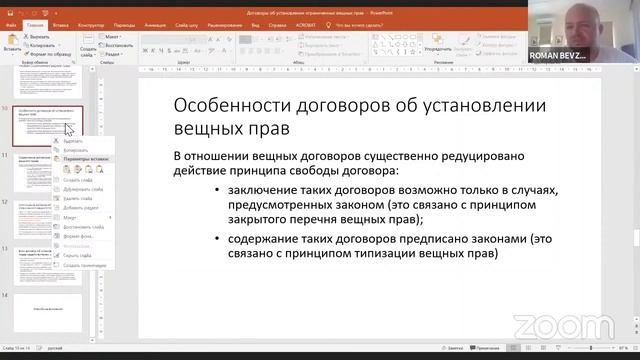The image size is (640, 360).
Task: Click Cut (Вырезать) in the ribbon
Action: 36,37
